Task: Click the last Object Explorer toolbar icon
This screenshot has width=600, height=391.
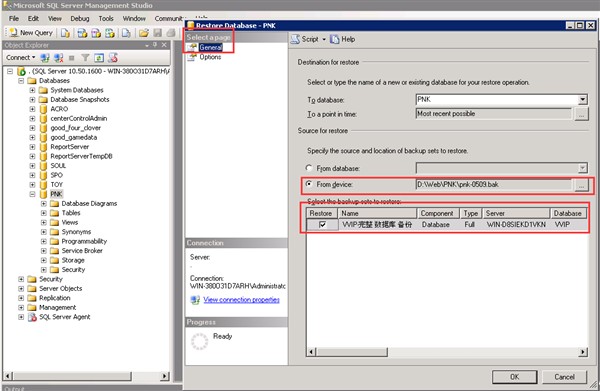Action: tap(113, 58)
